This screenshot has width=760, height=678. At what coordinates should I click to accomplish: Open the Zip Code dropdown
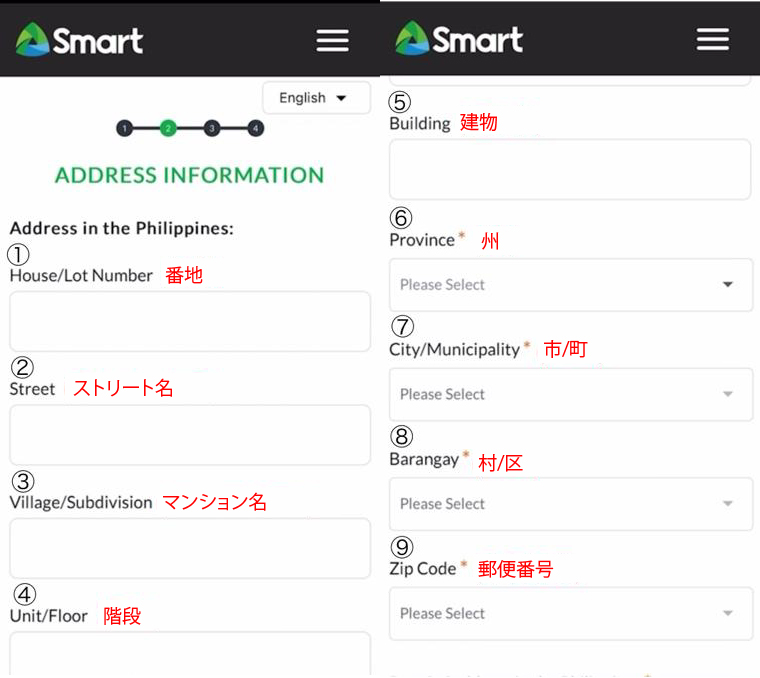(570, 613)
